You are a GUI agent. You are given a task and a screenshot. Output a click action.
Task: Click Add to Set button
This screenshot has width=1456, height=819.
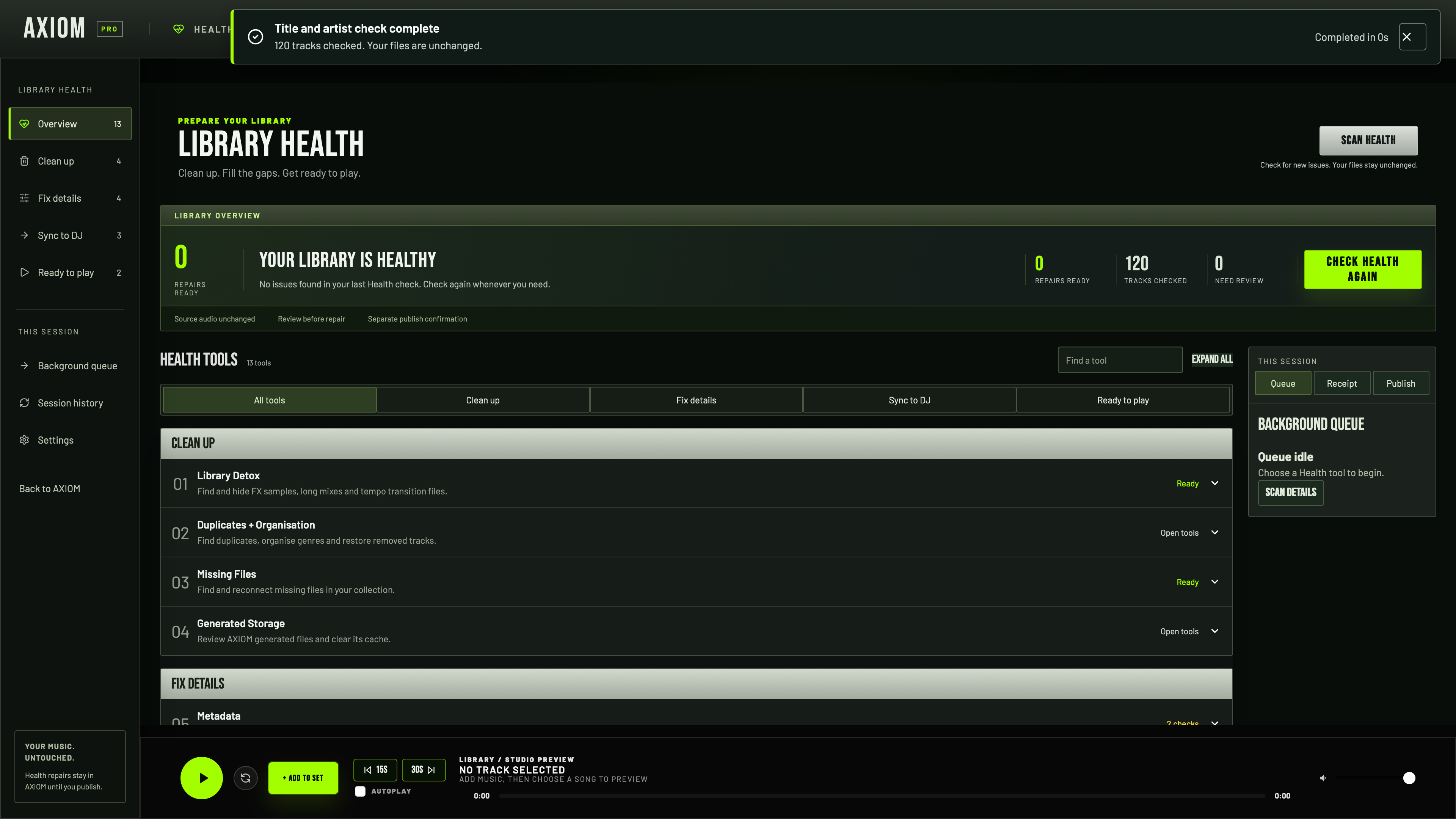coord(303,778)
